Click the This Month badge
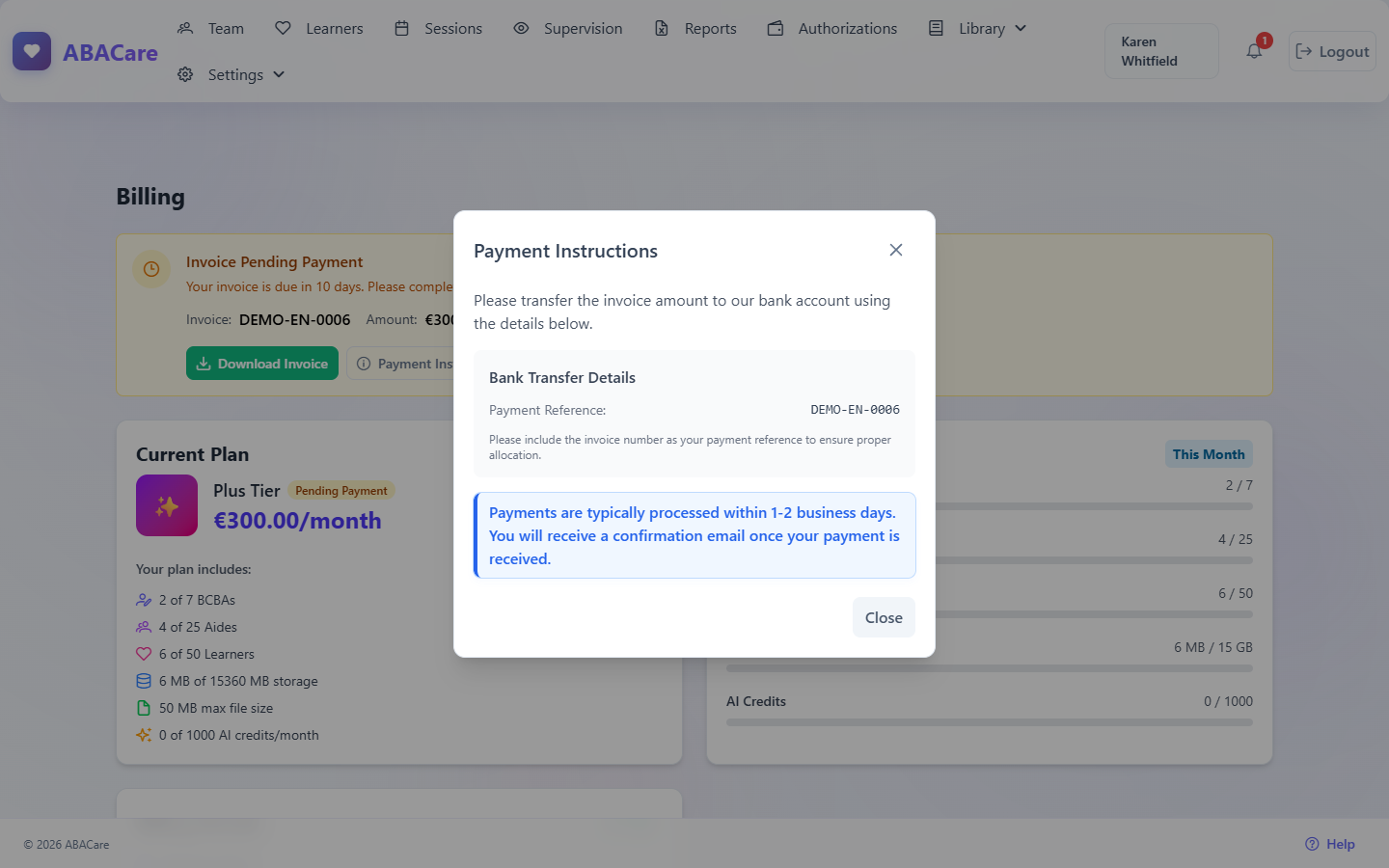1389x868 pixels. [x=1209, y=454]
